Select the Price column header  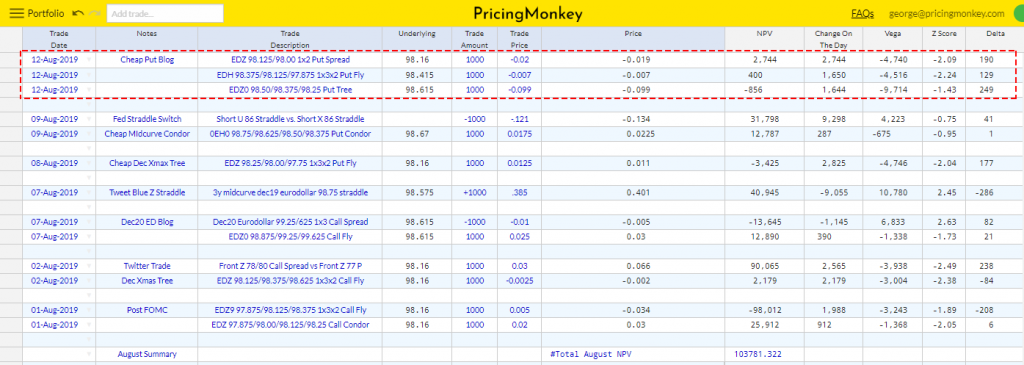pyautogui.click(x=633, y=39)
